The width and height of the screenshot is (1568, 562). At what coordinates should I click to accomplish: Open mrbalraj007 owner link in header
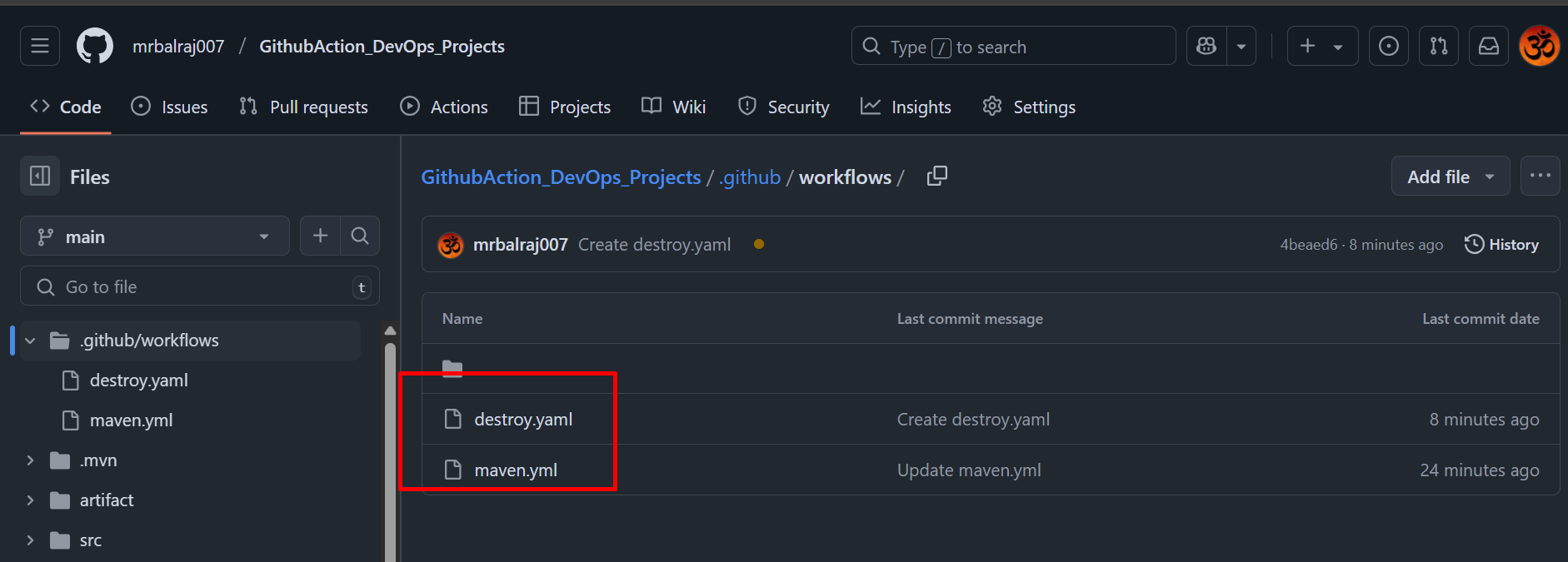(x=178, y=47)
